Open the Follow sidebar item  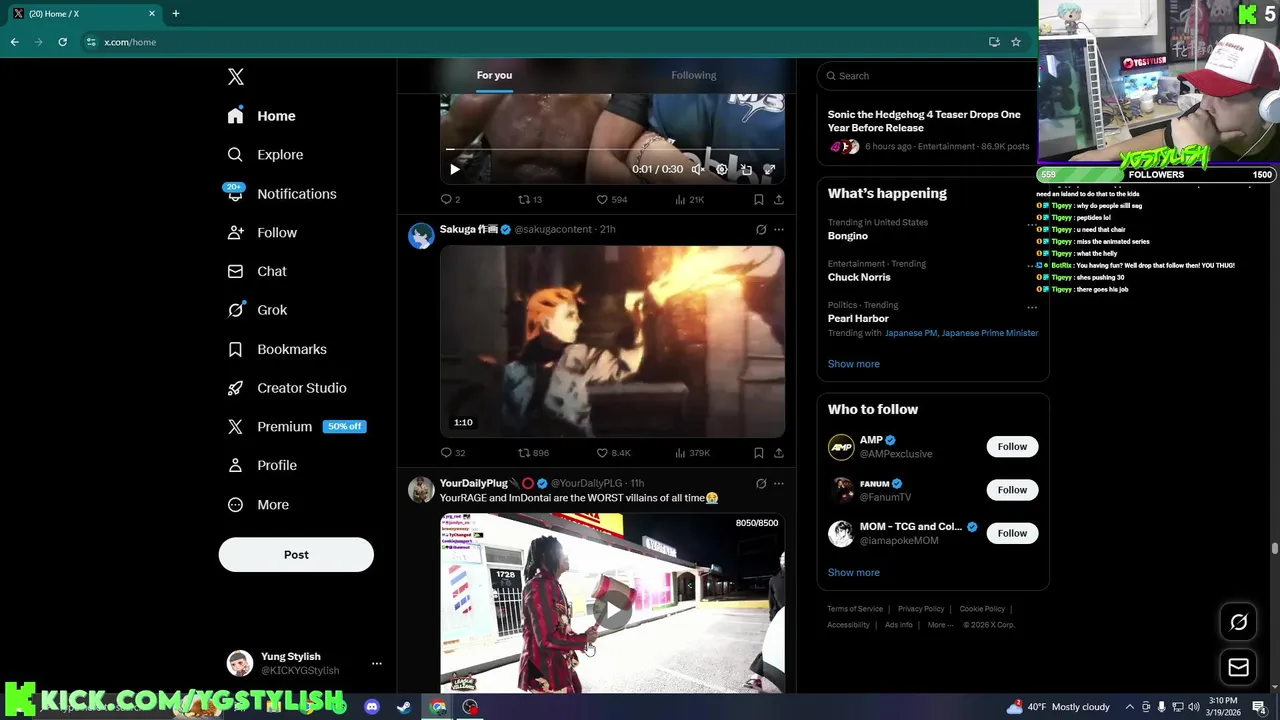[x=263, y=232]
